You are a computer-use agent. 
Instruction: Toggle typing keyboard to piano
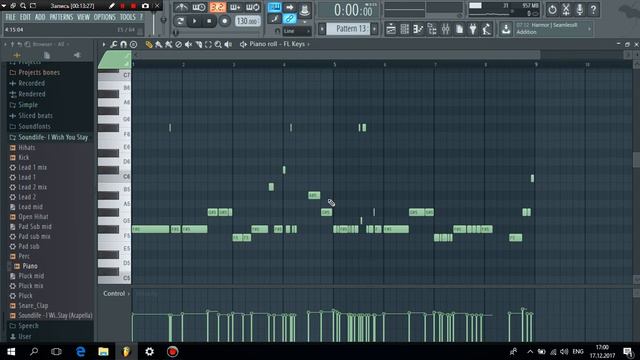[x=274, y=7]
